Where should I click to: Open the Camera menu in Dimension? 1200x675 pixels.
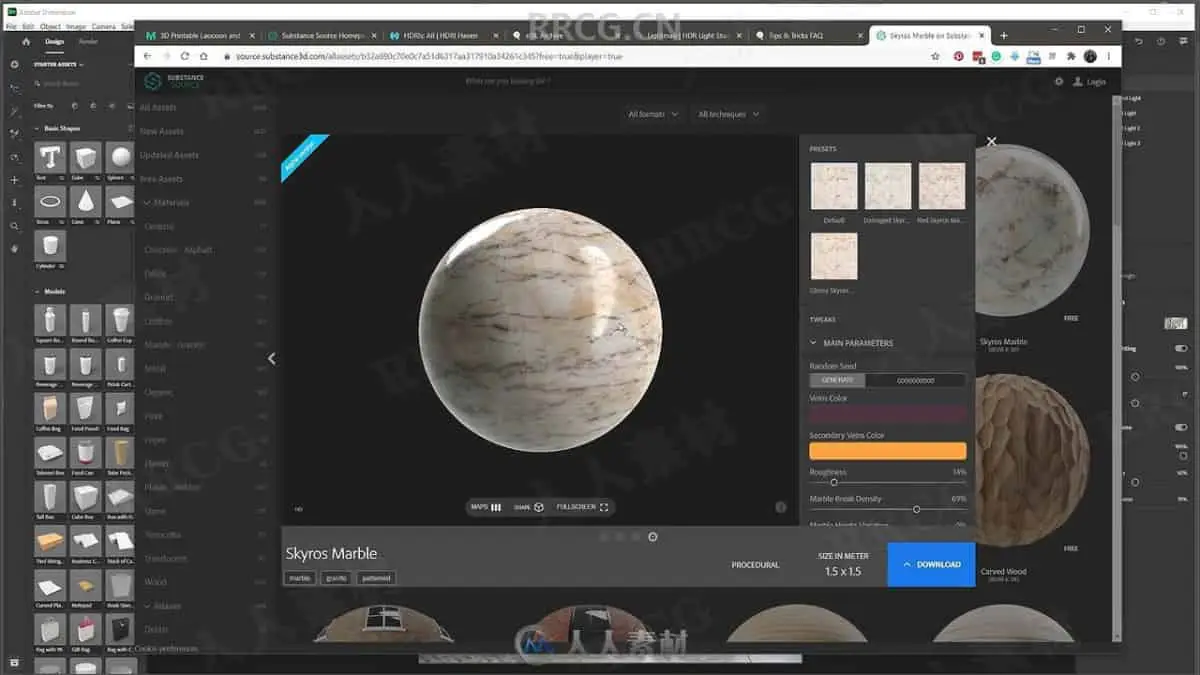[x=103, y=26]
